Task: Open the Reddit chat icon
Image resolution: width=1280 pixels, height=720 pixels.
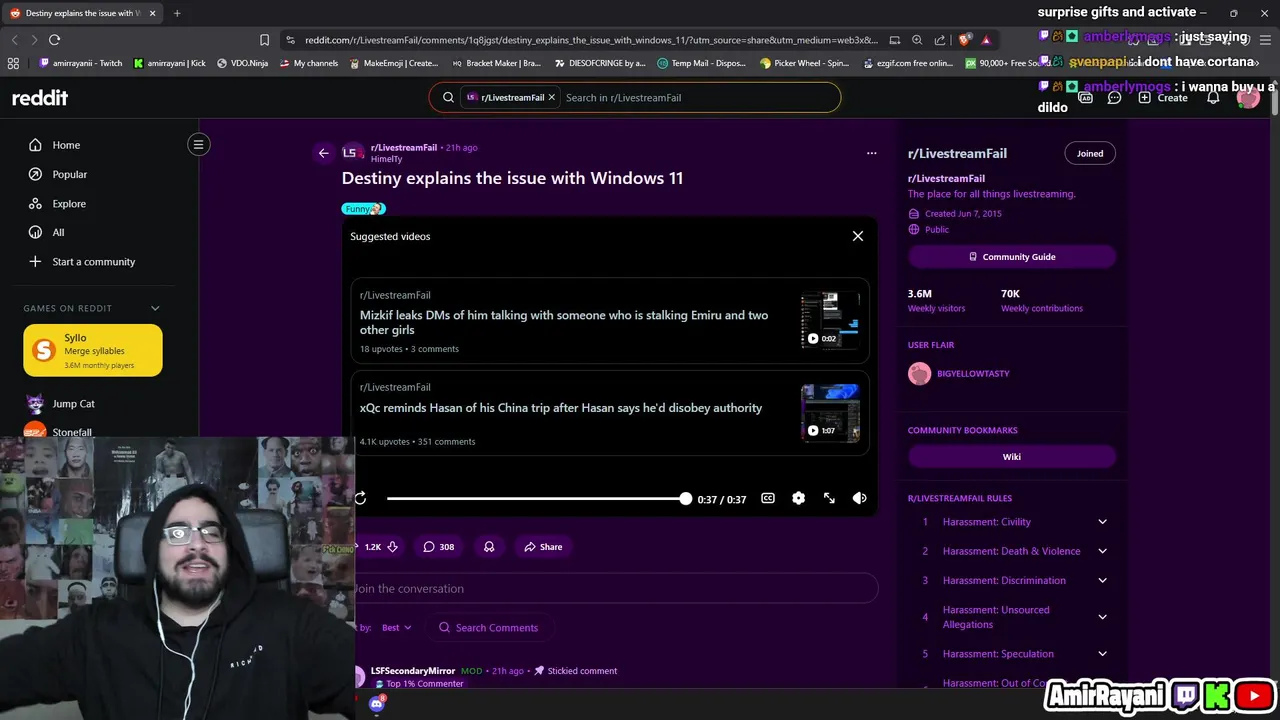Action: pyautogui.click(x=1114, y=98)
